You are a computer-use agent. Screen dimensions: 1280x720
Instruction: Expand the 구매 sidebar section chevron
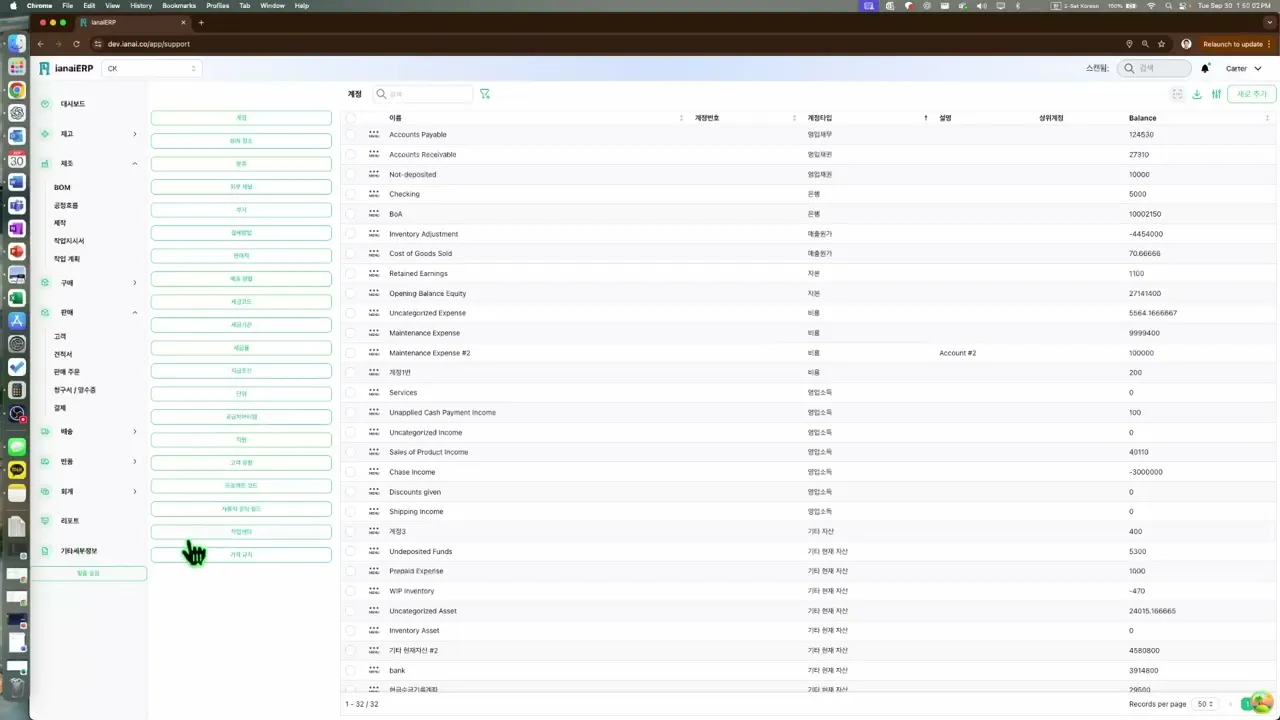point(135,283)
